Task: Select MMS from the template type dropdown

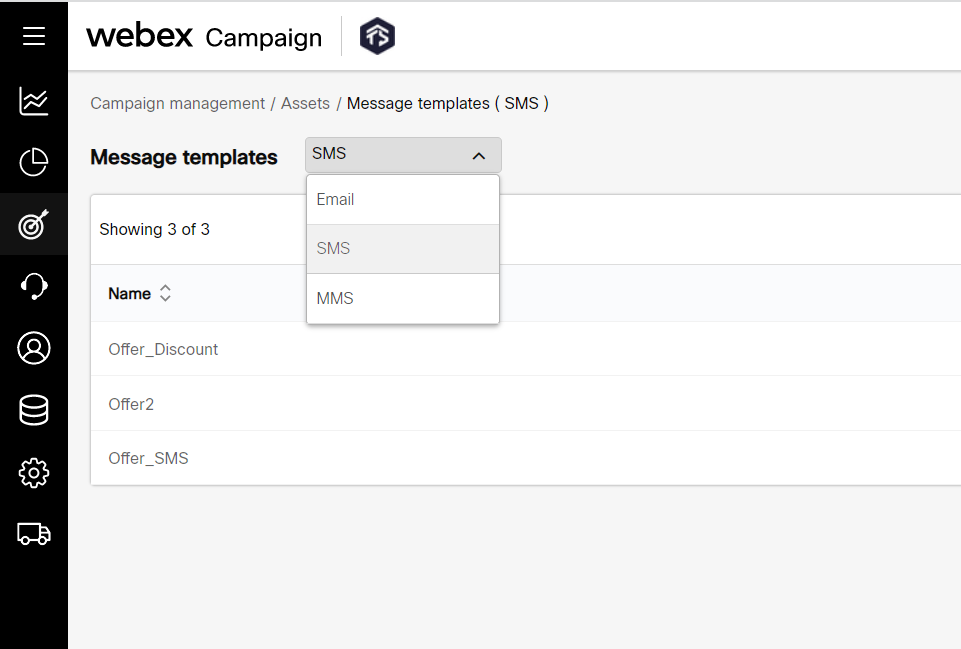Action: (335, 297)
